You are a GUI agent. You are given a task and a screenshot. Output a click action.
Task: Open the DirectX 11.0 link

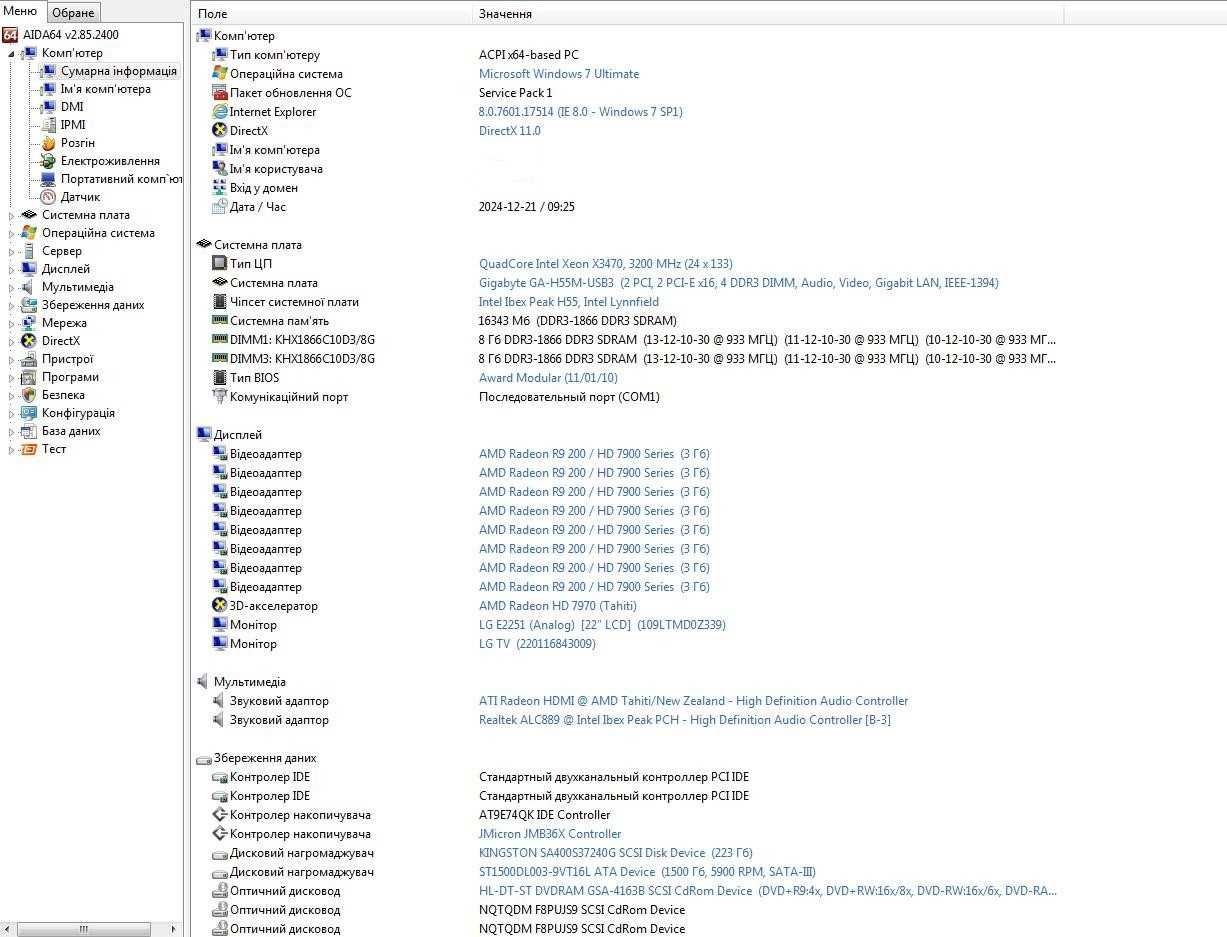click(x=509, y=131)
